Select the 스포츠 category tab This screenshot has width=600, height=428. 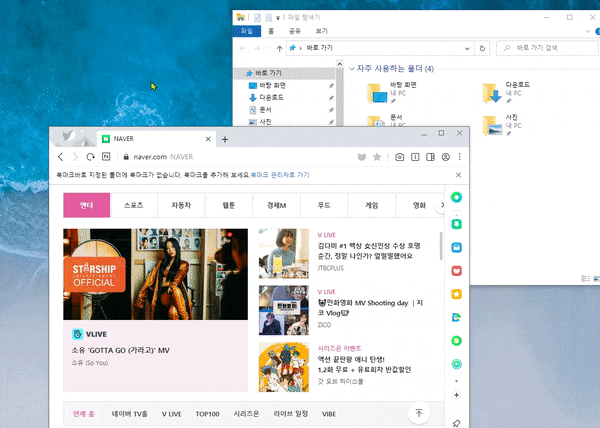134,205
